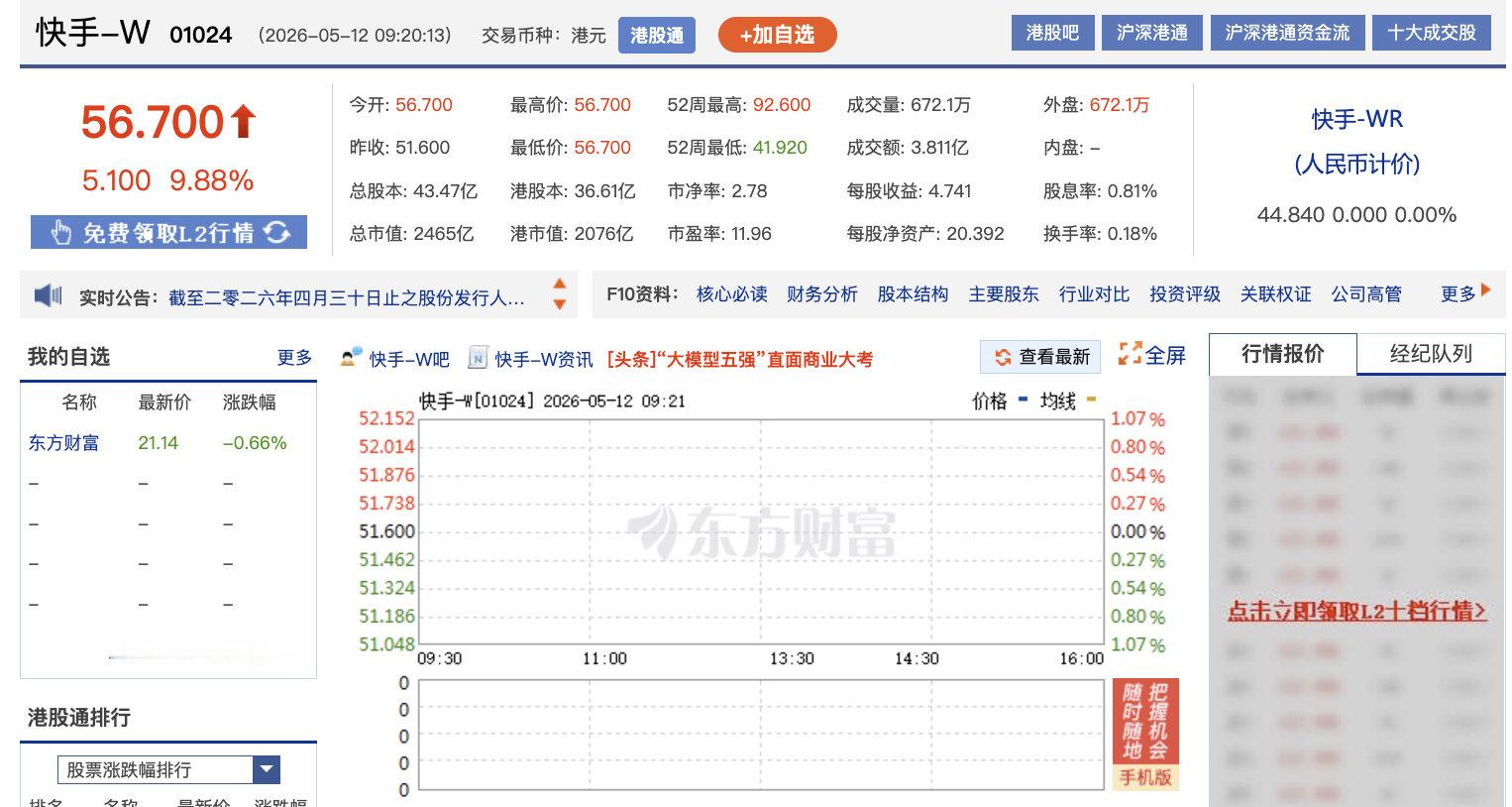Click the 21.14 watchlist price

coord(159,443)
